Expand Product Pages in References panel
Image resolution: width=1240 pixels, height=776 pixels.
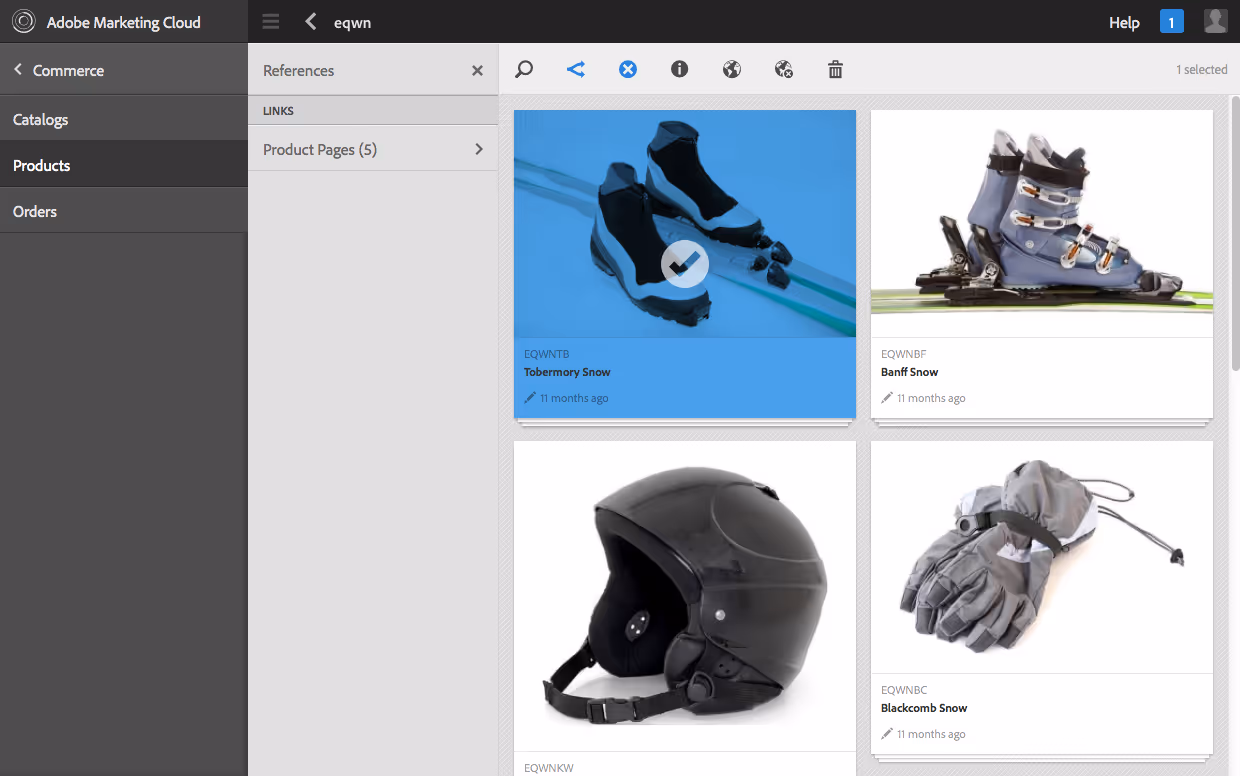tap(372, 147)
